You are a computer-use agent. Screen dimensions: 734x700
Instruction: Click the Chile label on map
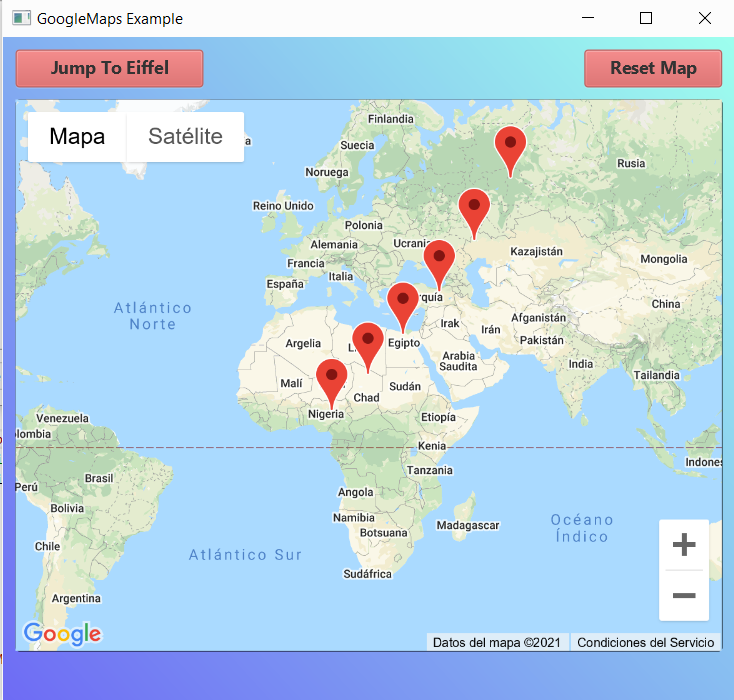47,546
